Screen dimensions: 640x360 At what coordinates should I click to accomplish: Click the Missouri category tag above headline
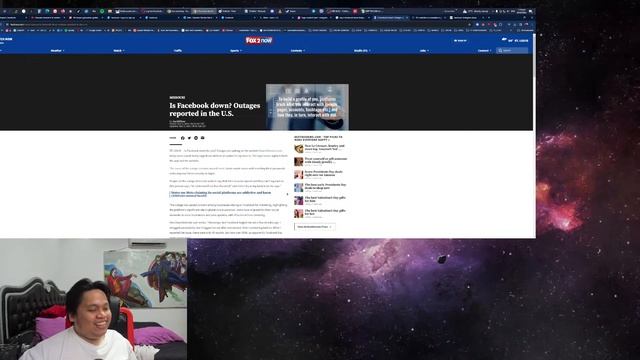[x=177, y=98]
